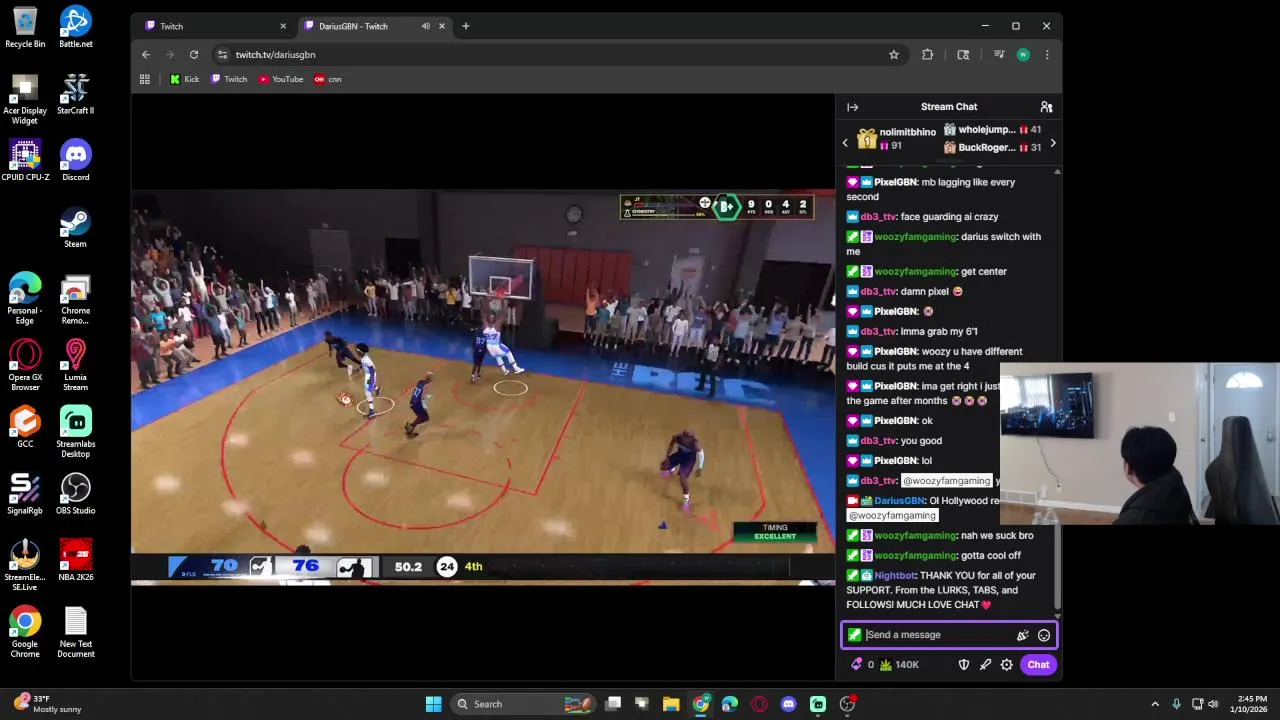Open Chrome Extensions puzzle icon
The height and width of the screenshot is (720, 1280).
coord(927,55)
